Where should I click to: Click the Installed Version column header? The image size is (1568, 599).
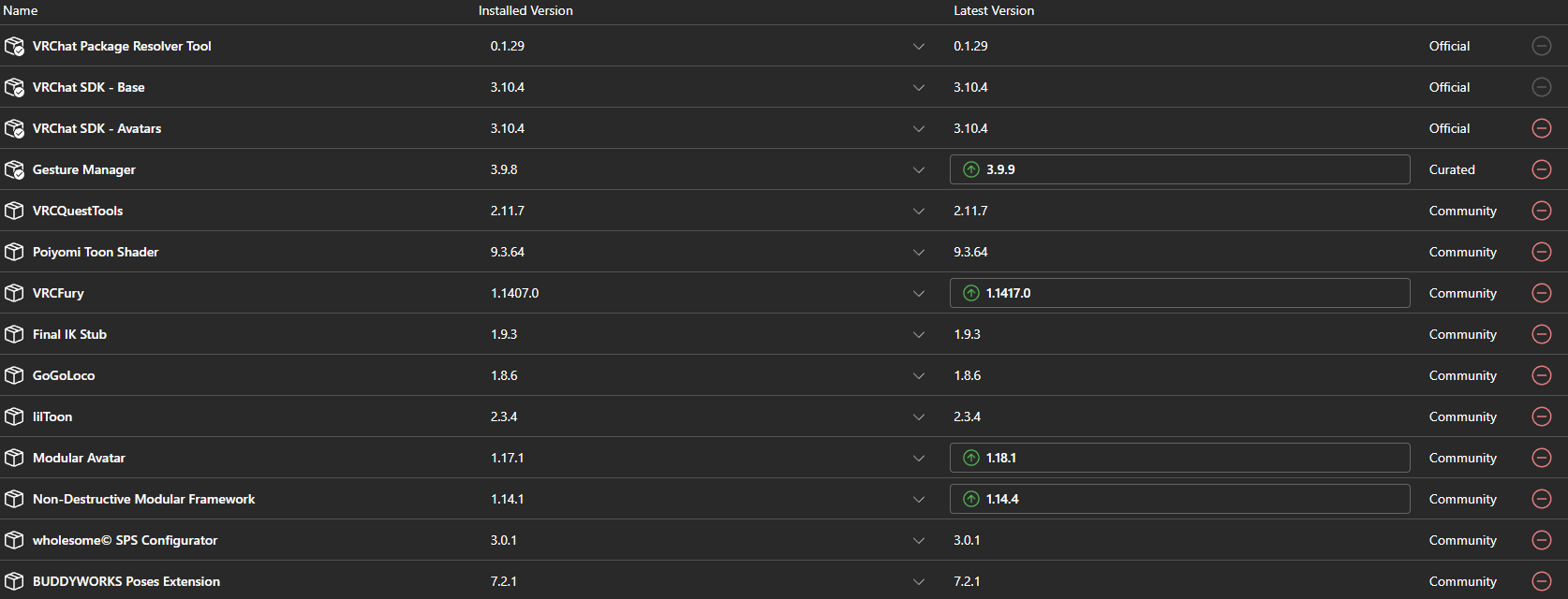(525, 10)
